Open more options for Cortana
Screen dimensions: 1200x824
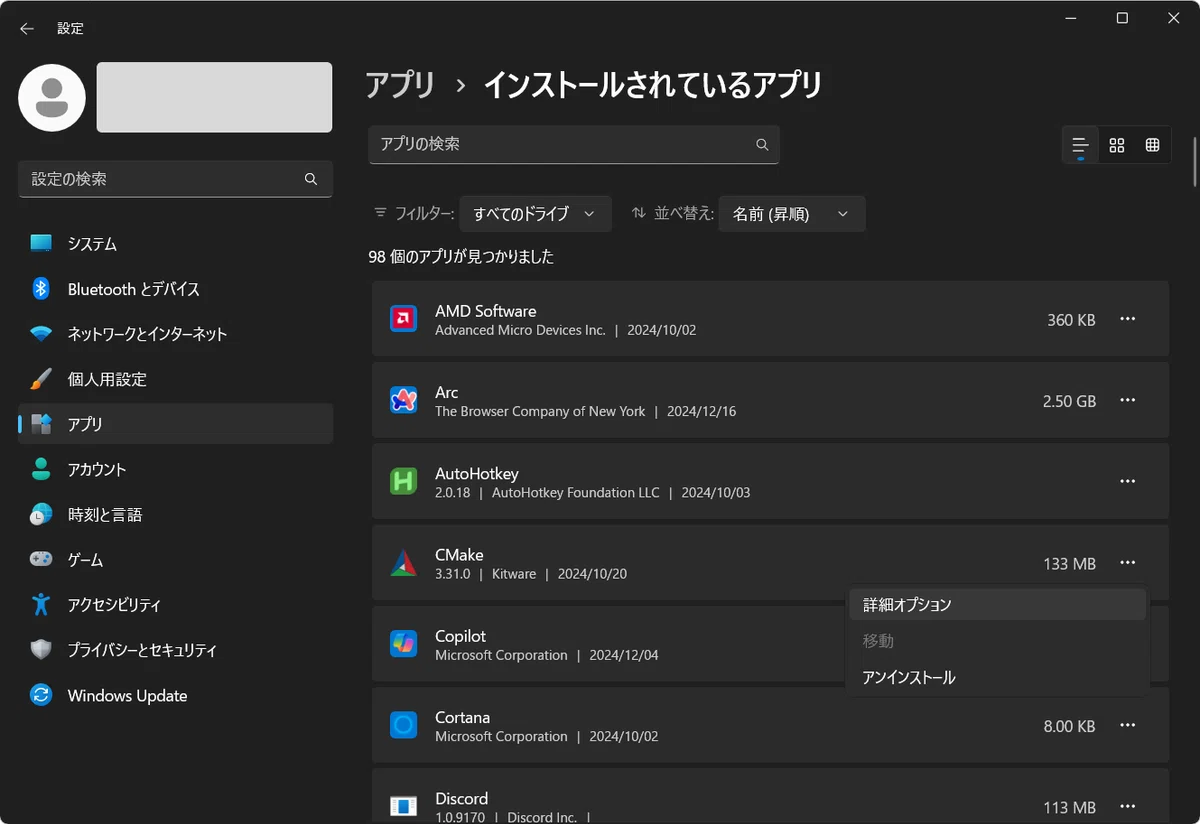[1128, 725]
